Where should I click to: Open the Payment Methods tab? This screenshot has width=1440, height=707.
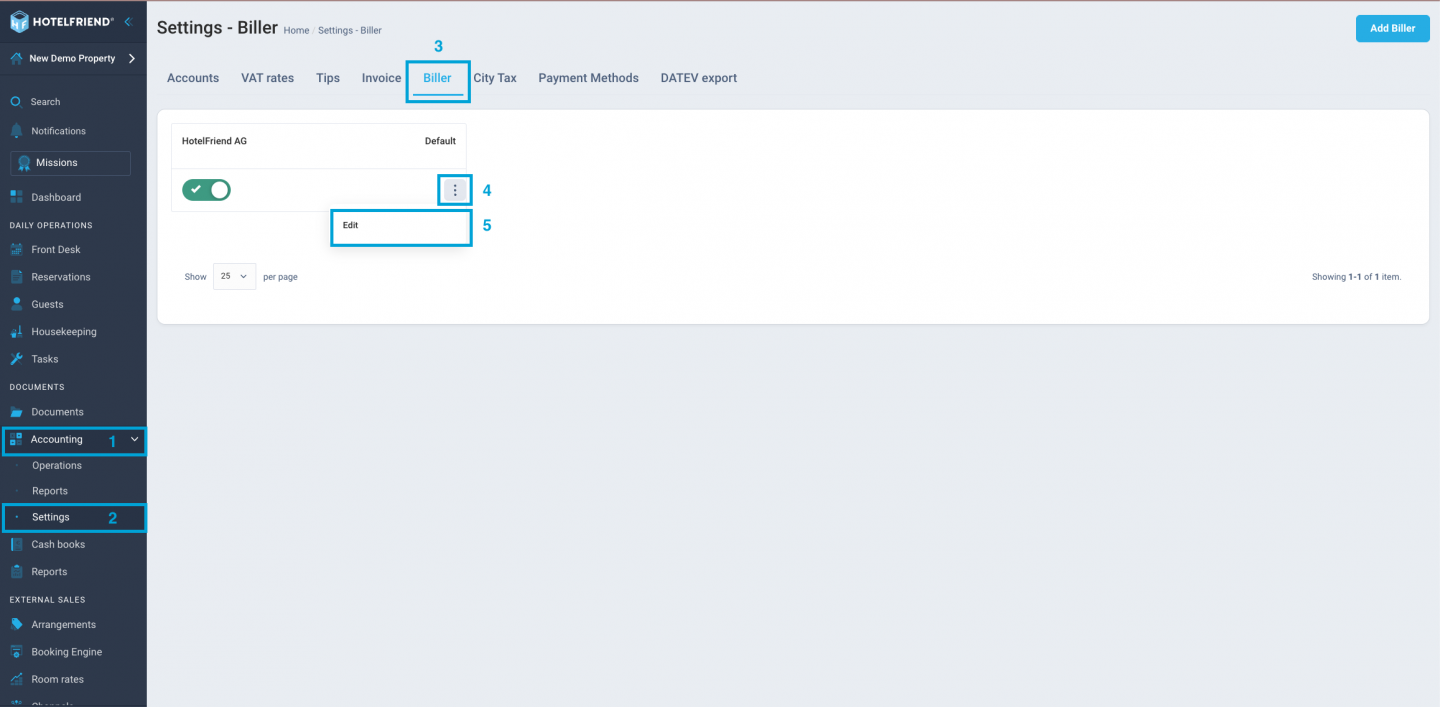click(x=588, y=77)
